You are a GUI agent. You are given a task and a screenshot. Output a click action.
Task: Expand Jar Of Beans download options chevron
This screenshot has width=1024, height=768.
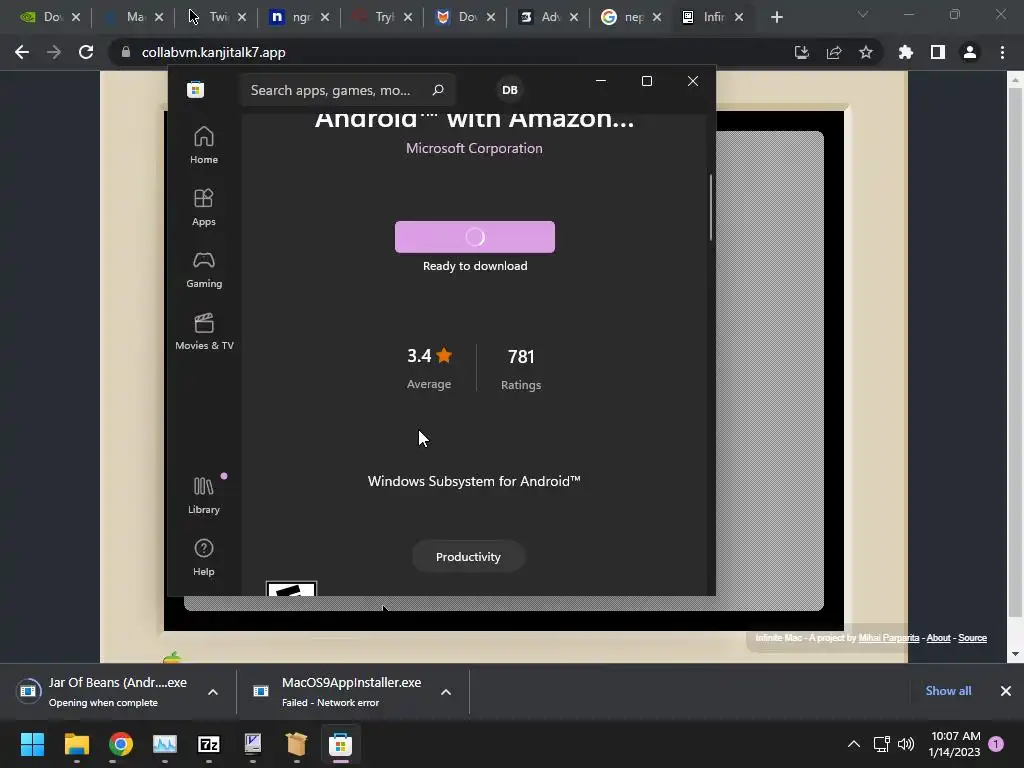point(213,692)
